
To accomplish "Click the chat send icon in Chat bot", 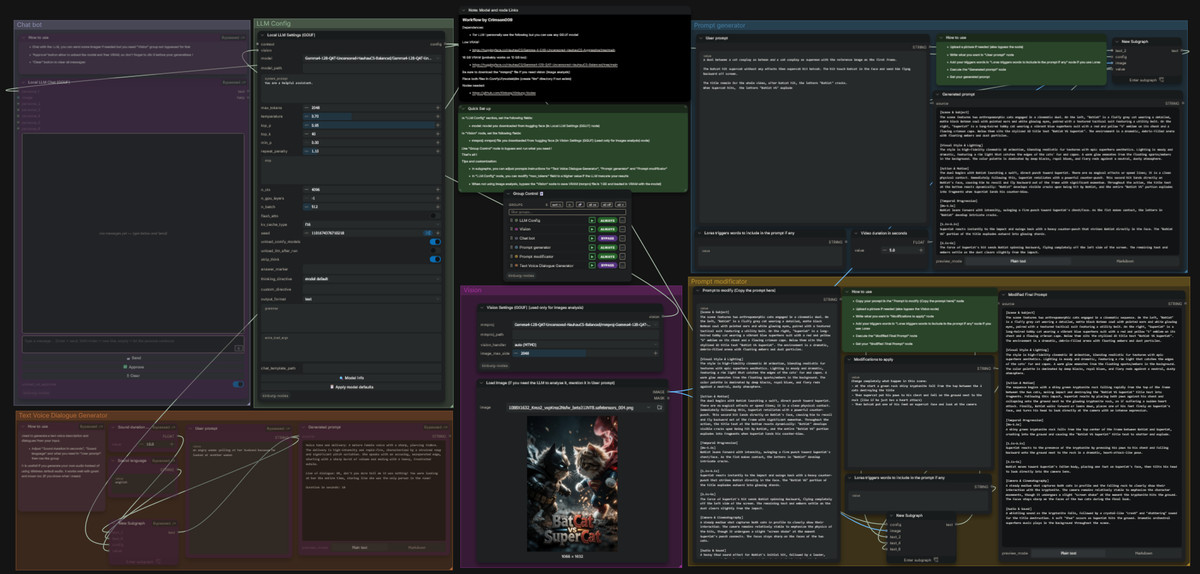I will [x=239, y=348].
